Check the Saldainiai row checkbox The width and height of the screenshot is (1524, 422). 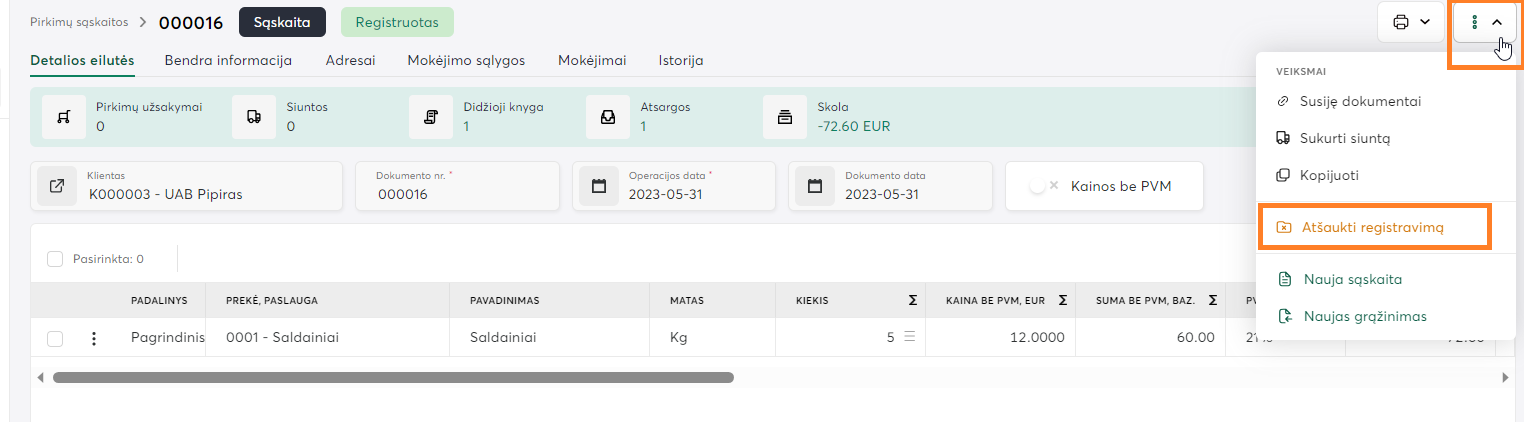pos(56,338)
